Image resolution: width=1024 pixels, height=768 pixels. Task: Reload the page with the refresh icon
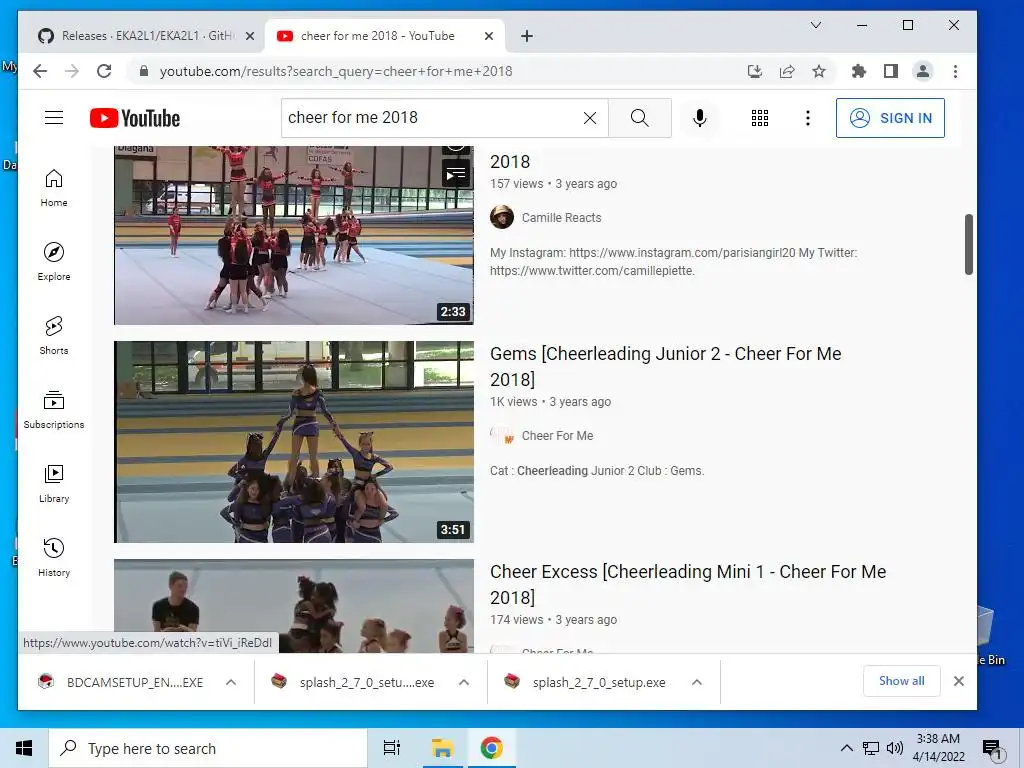[x=104, y=71]
